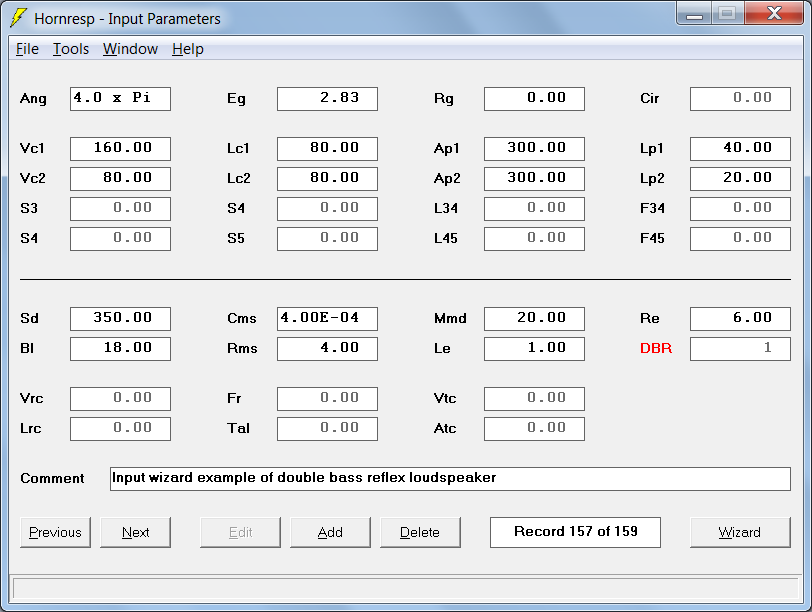Go to the Previous record
This screenshot has width=812, height=612.
(x=55, y=532)
